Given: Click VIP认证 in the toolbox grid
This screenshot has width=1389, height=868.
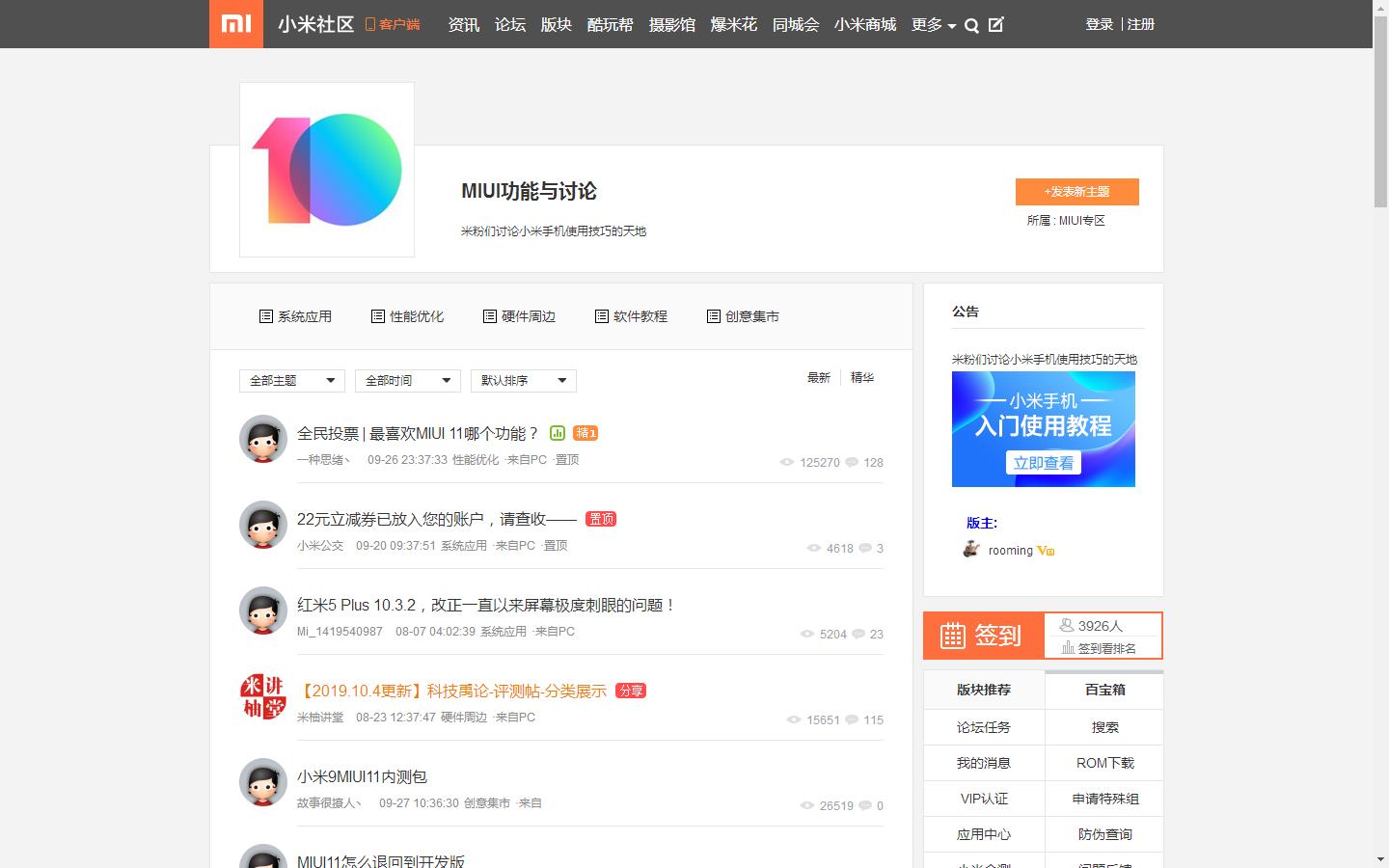Looking at the screenshot, I should point(984,799).
